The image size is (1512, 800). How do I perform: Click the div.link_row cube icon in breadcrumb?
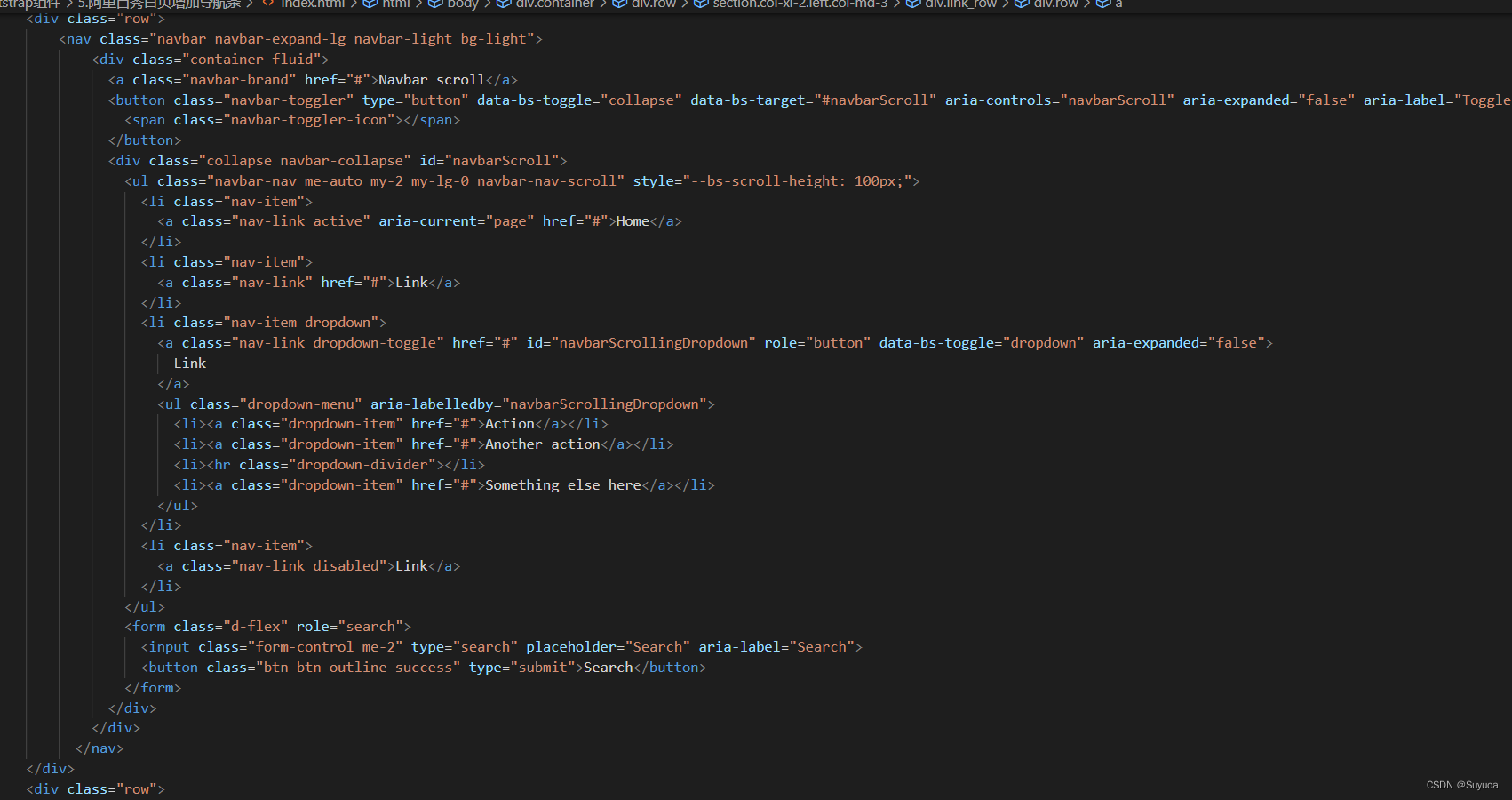coord(913,4)
